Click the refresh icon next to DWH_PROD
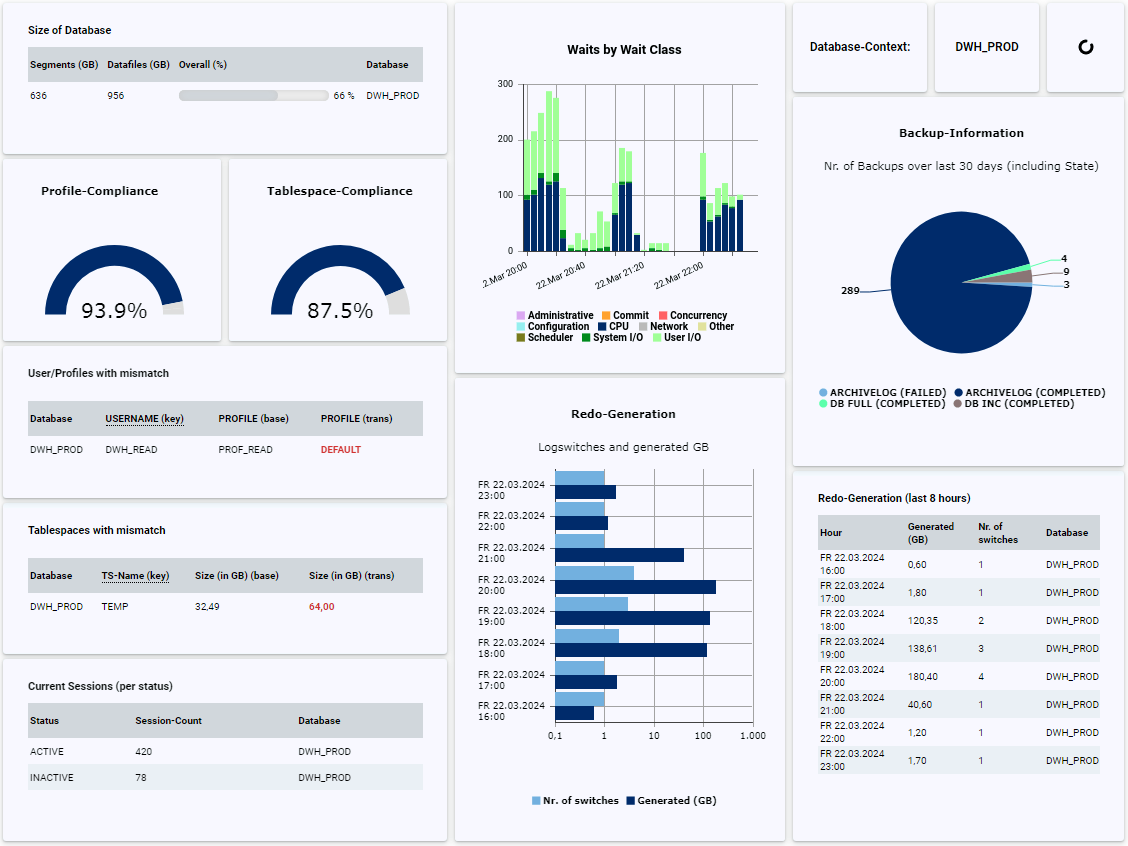Viewport: 1128px width, 846px height. coord(1085,47)
